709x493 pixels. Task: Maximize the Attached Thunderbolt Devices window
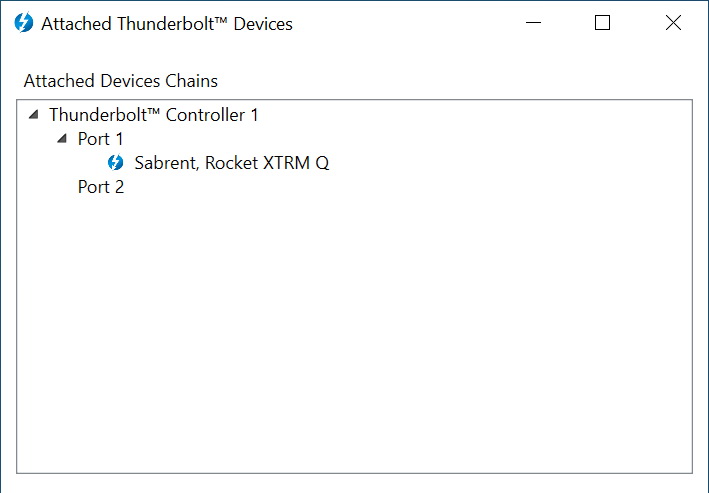(x=602, y=23)
